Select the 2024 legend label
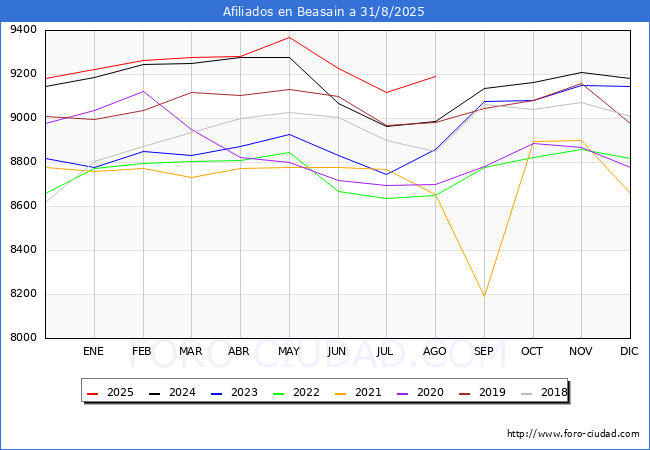Image resolution: width=650 pixels, height=450 pixels. click(182, 392)
